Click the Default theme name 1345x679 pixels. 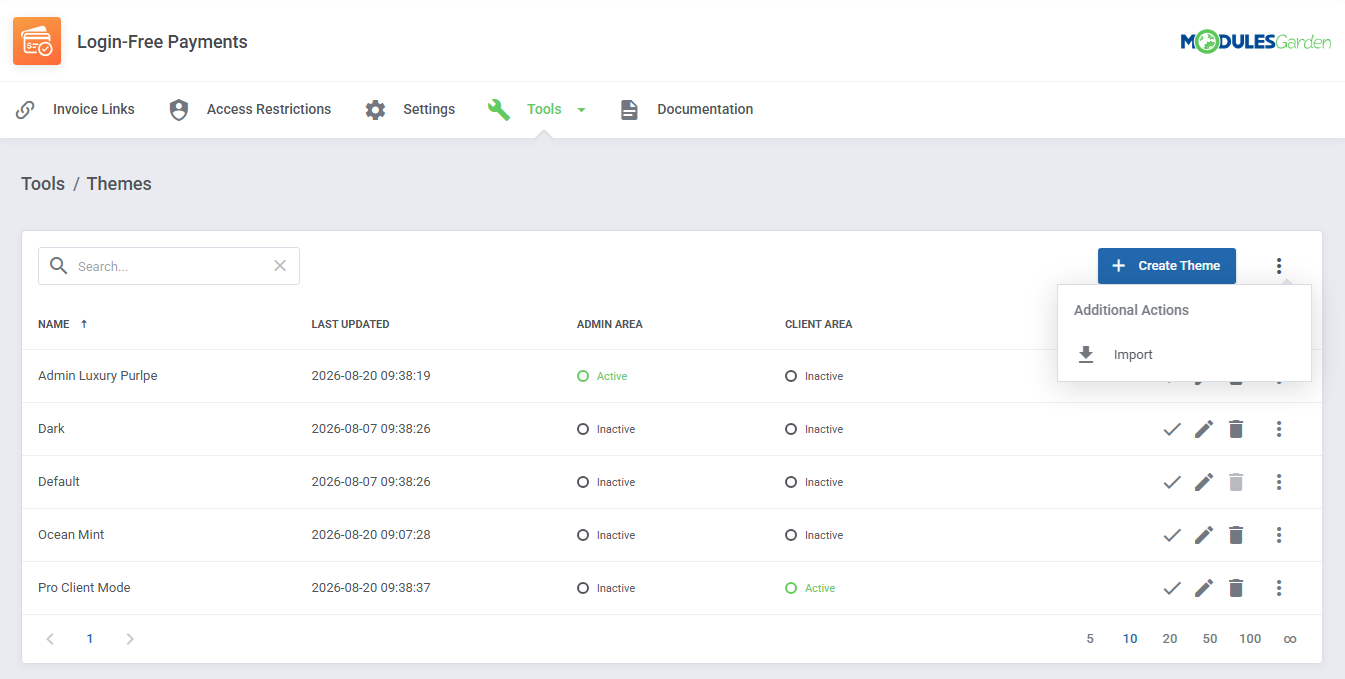(x=59, y=482)
